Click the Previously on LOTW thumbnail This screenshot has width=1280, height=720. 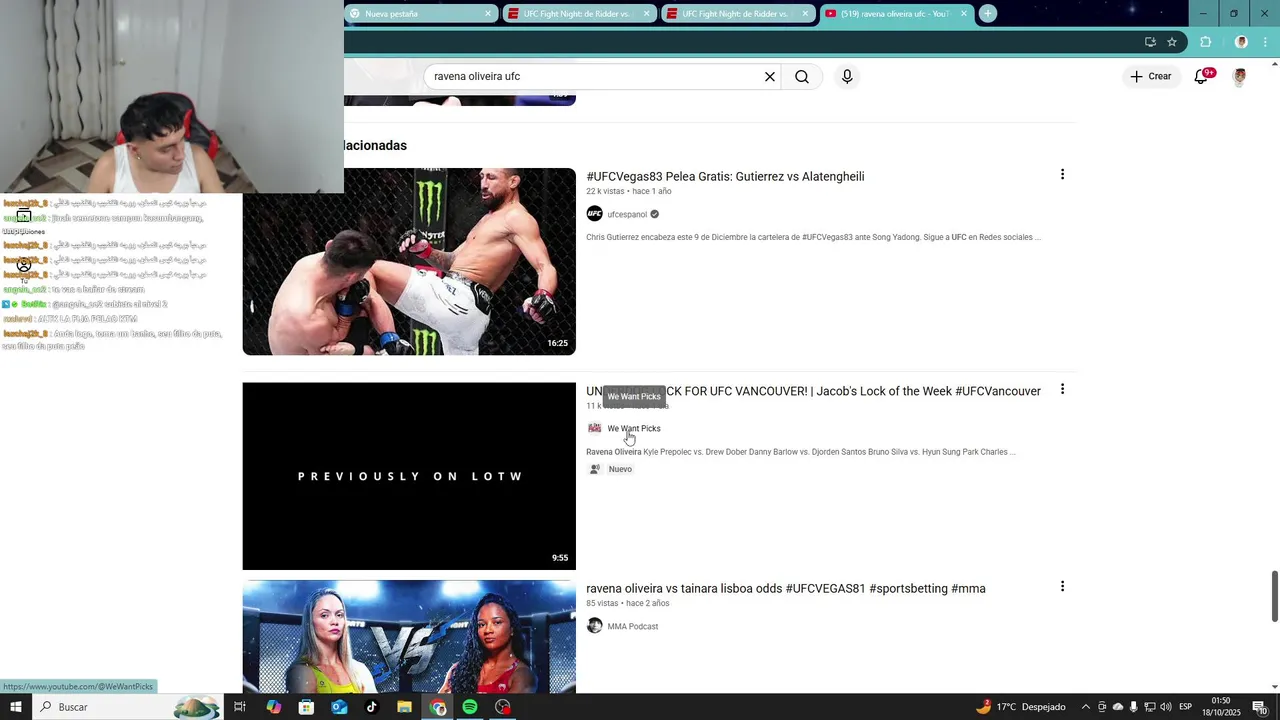(409, 476)
